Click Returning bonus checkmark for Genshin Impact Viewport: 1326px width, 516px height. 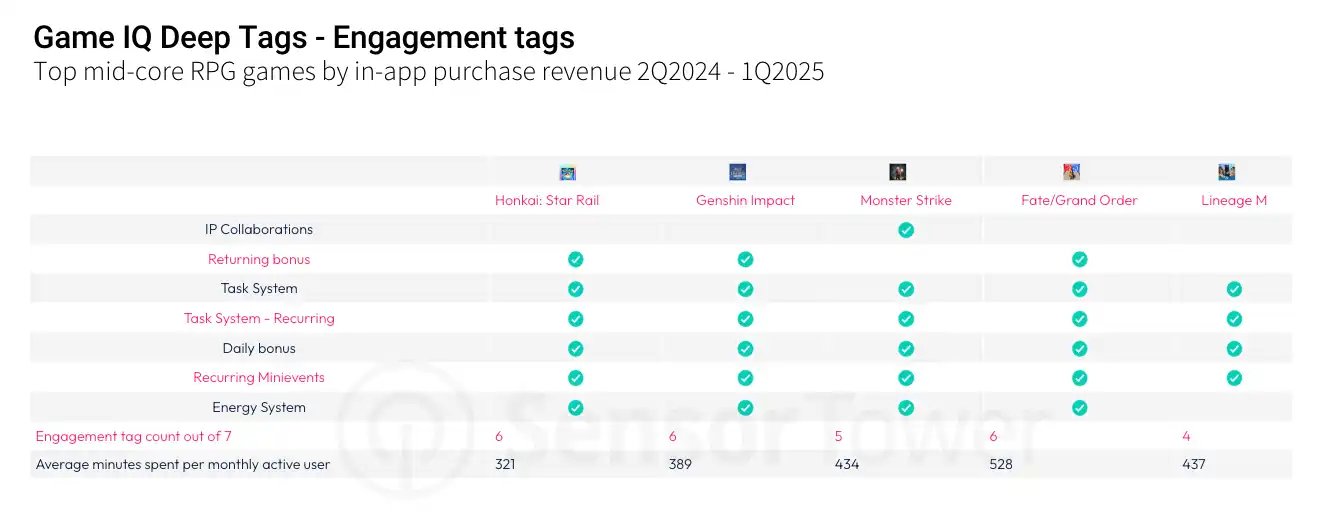(x=746, y=259)
